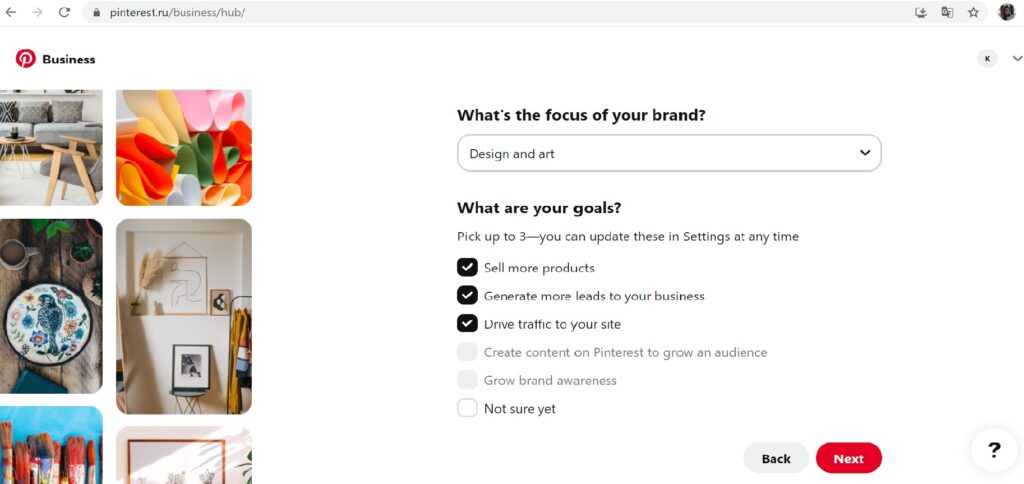Uncheck Generate more leads to your business
The height and width of the screenshot is (484, 1024).
467,295
